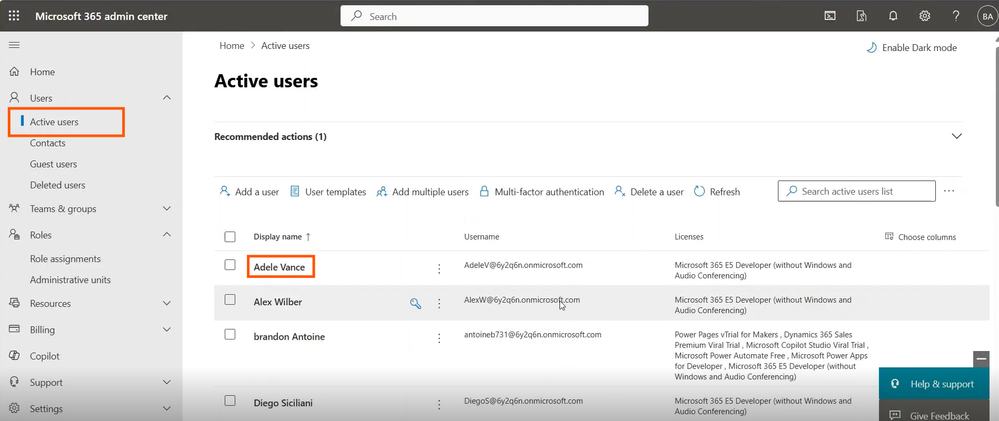Image resolution: width=999 pixels, height=421 pixels.
Task: Select Adele Vance row checkbox
Action: 230,265
